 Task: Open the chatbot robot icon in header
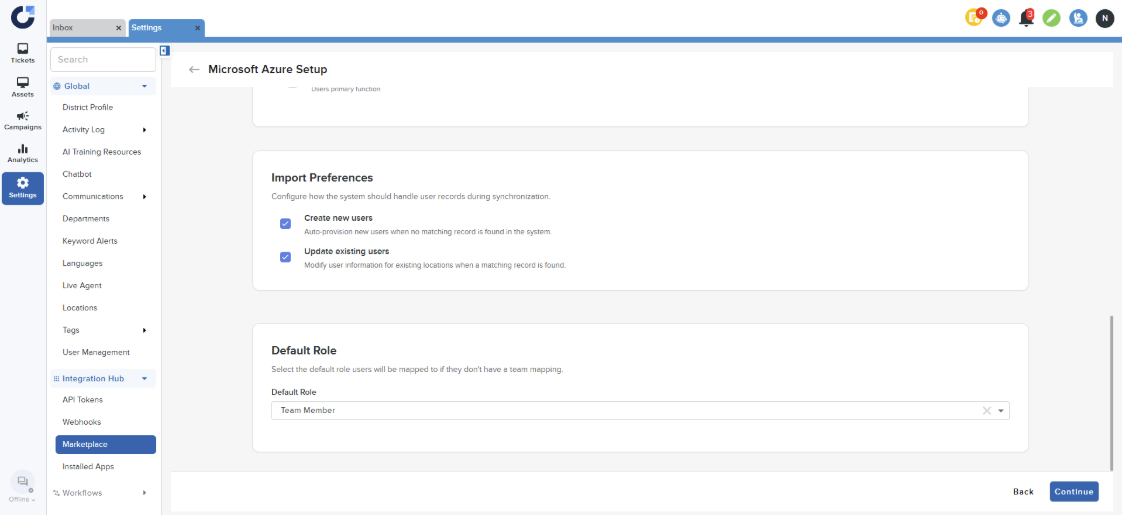coord(1000,18)
